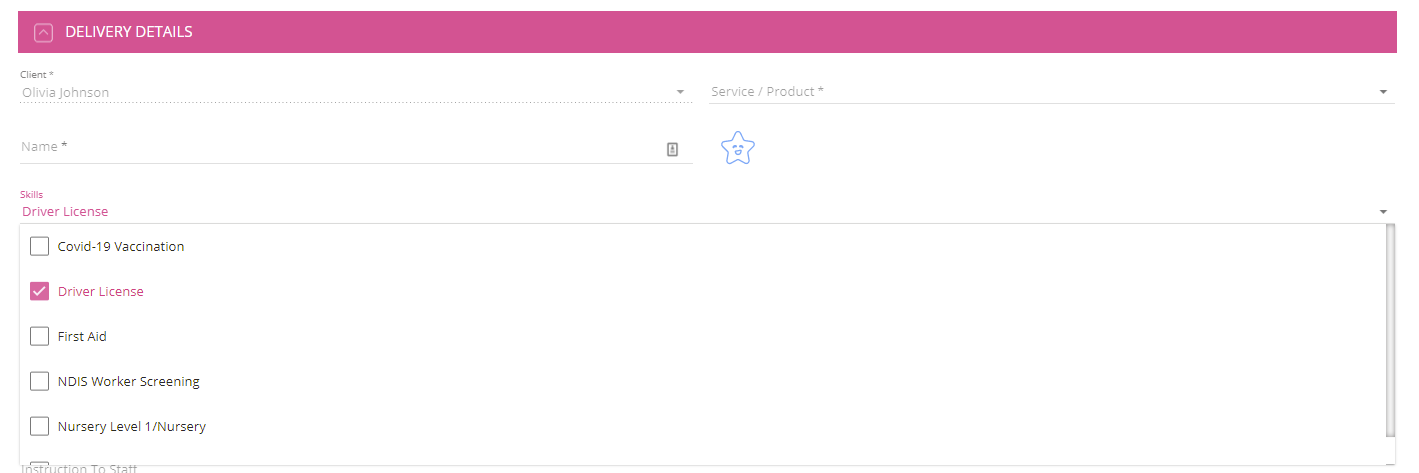Viewport: 1419px width, 473px height.
Task: Click the smiling star icon
Action: click(738, 149)
